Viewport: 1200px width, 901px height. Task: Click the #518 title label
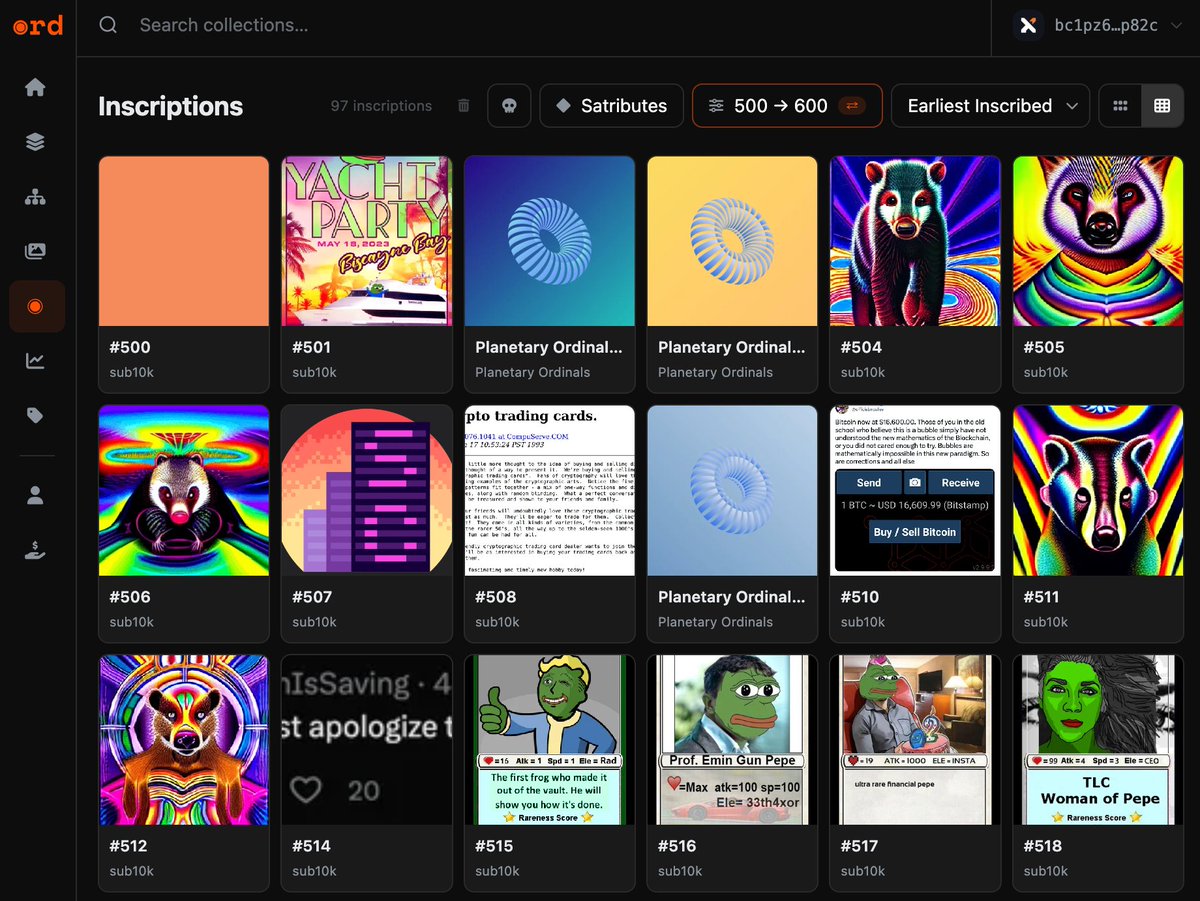click(x=1043, y=846)
